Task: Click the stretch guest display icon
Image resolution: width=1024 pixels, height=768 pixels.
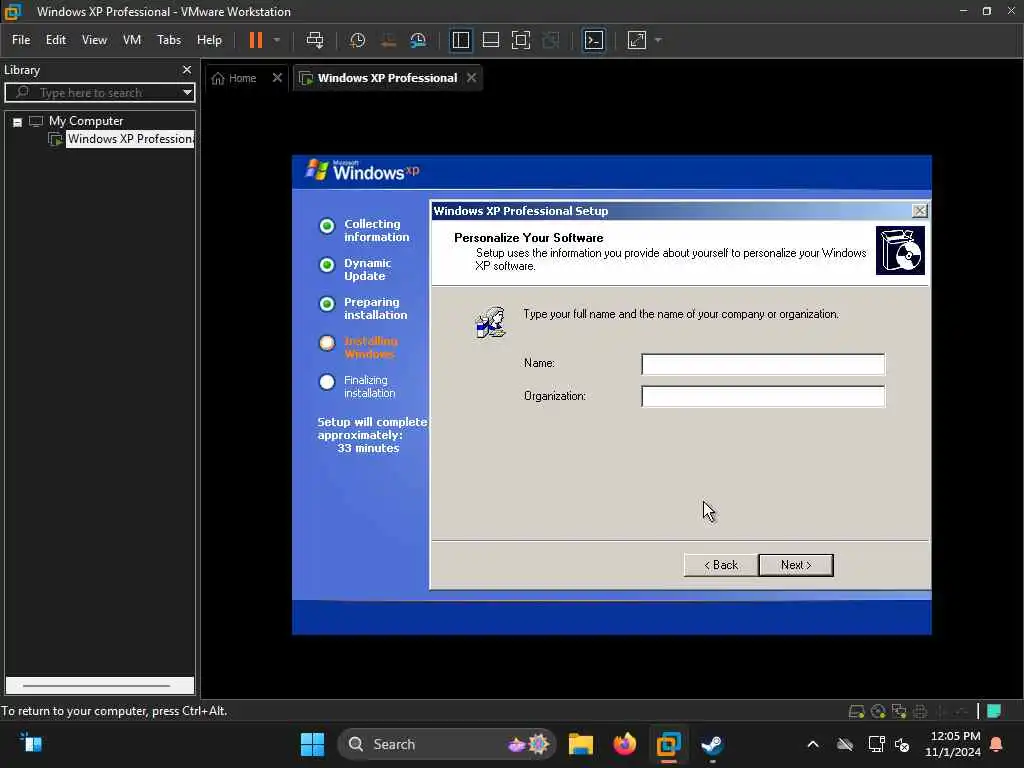Action: point(637,40)
